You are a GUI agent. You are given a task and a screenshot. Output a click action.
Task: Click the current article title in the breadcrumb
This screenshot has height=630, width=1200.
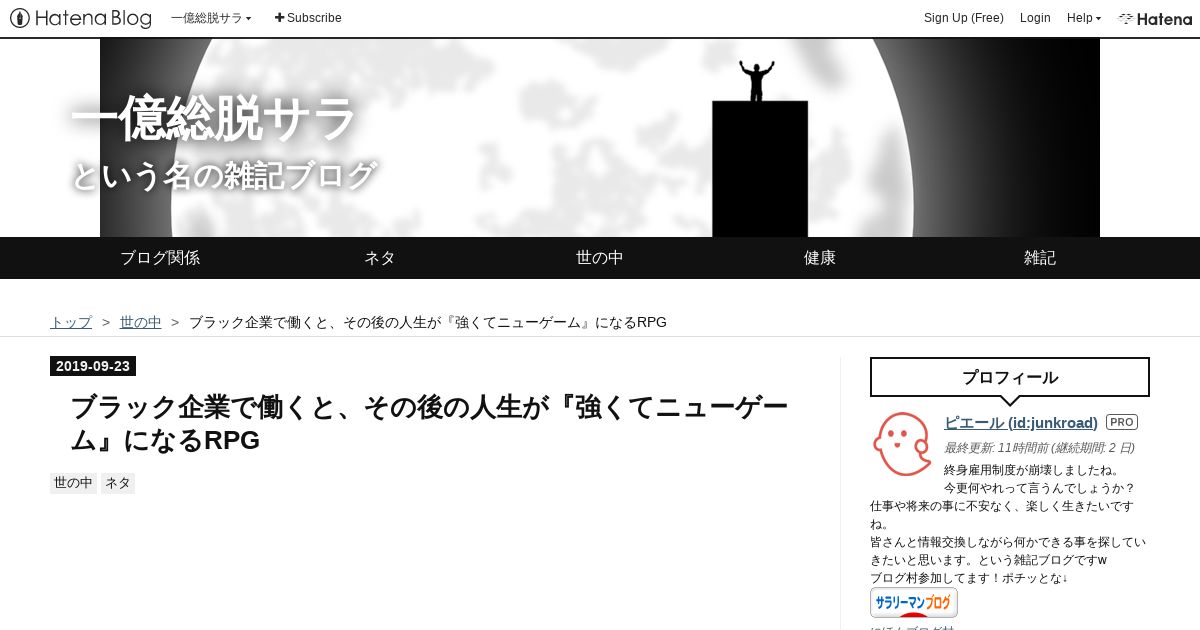pyautogui.click(x=428, y=322)
